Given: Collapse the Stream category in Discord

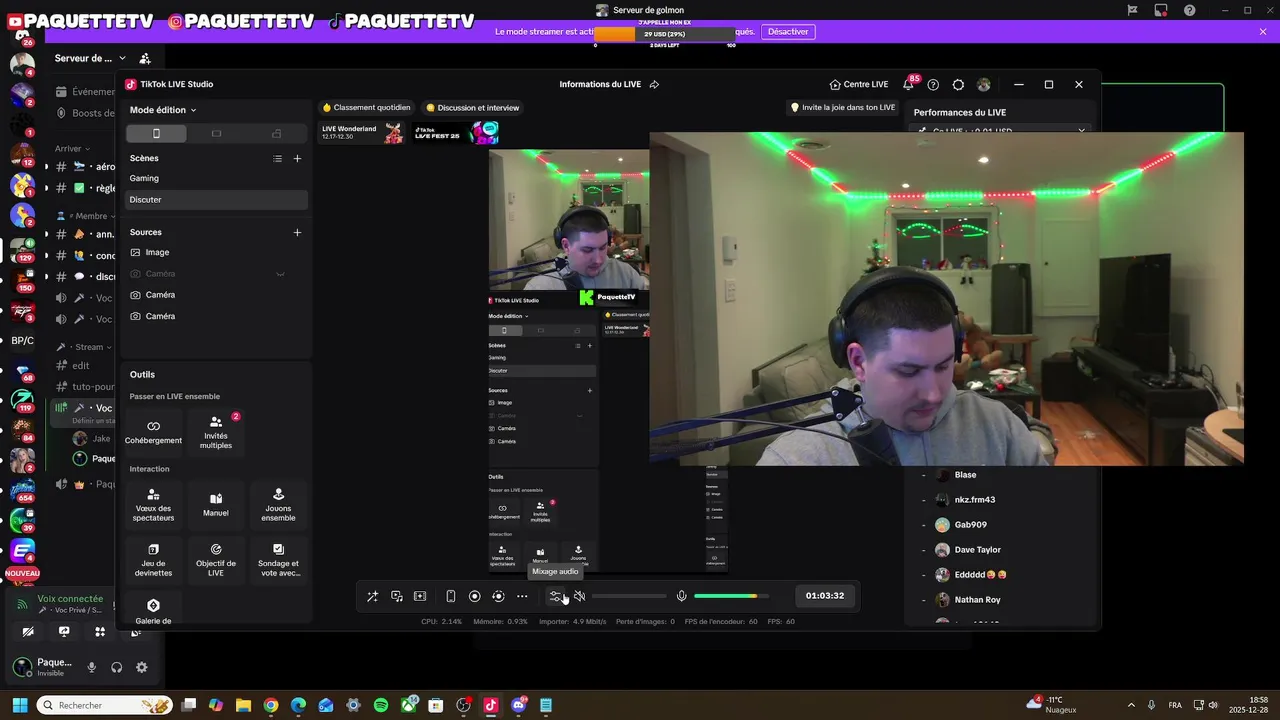Looking at the screenshot, I should pos(85,347).
